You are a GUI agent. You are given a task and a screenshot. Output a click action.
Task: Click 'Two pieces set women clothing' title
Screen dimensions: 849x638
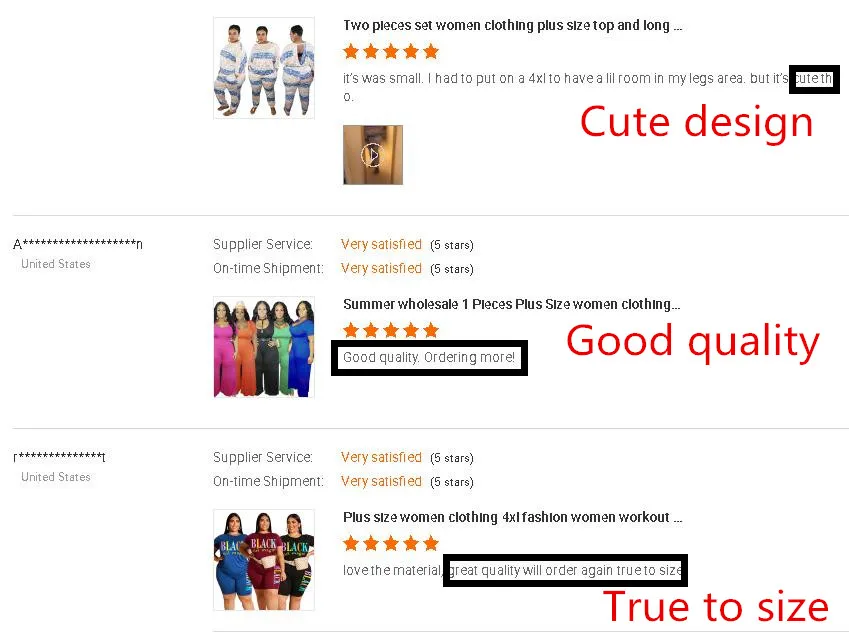[512, 25]
